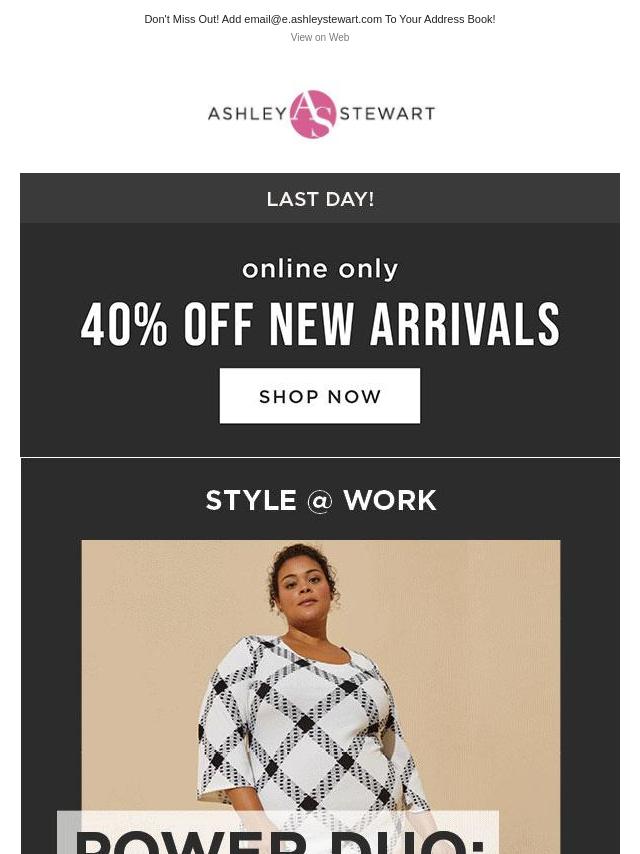
Task: Click the ASHLEY wordmark in logo
Action: (247, 114)
